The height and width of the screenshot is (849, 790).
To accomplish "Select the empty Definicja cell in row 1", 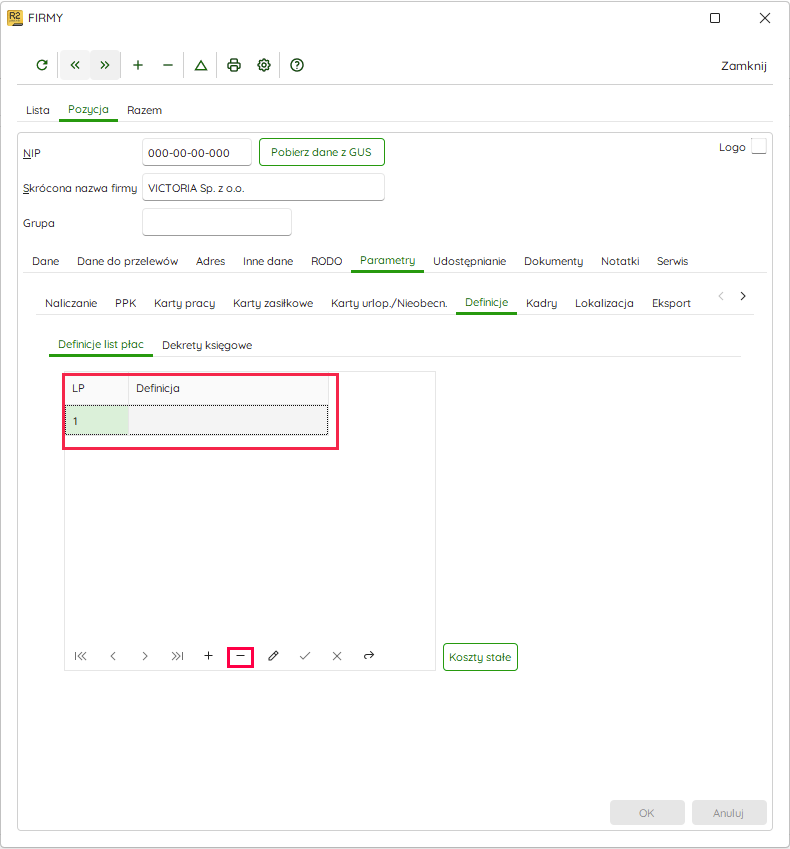I will [x=228, y=420].
